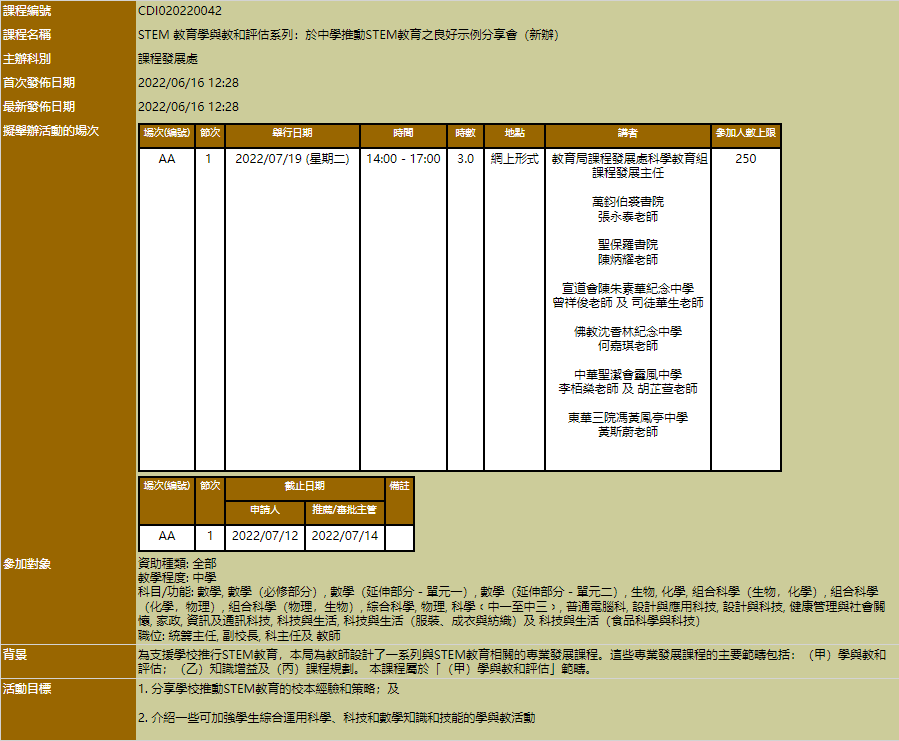Click the 截止日期 header in deadline table

304,486
